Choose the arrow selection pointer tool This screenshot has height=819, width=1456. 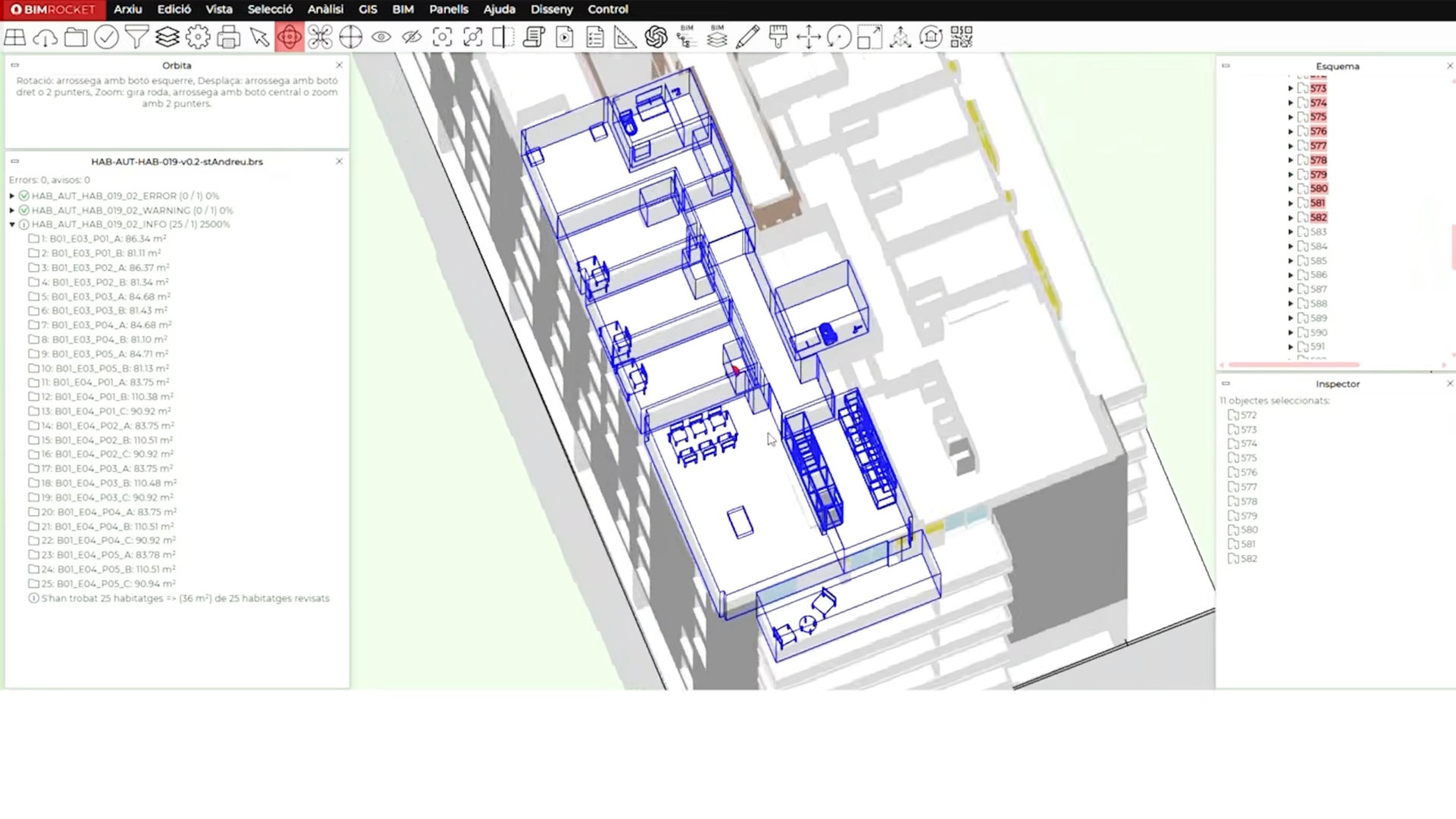pyautogui.click(x=259, y=37)
